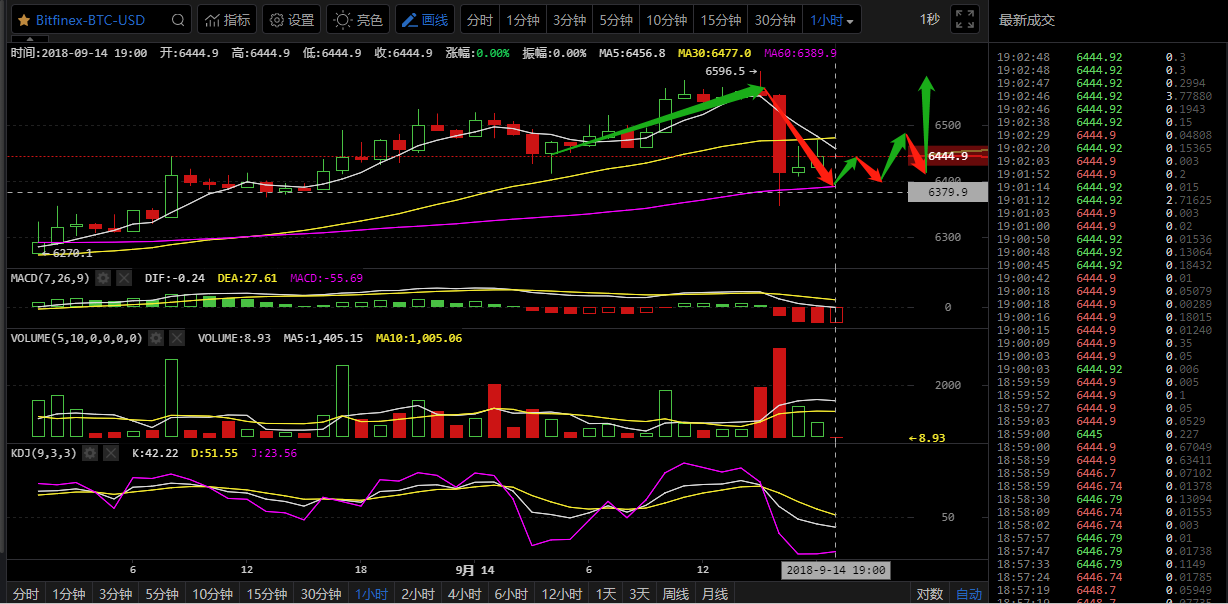The width and height of the screenshot is (1228, 604).
Task: Click trade row at 18:58:30 price 6446.79
Action: [1108, 499]
